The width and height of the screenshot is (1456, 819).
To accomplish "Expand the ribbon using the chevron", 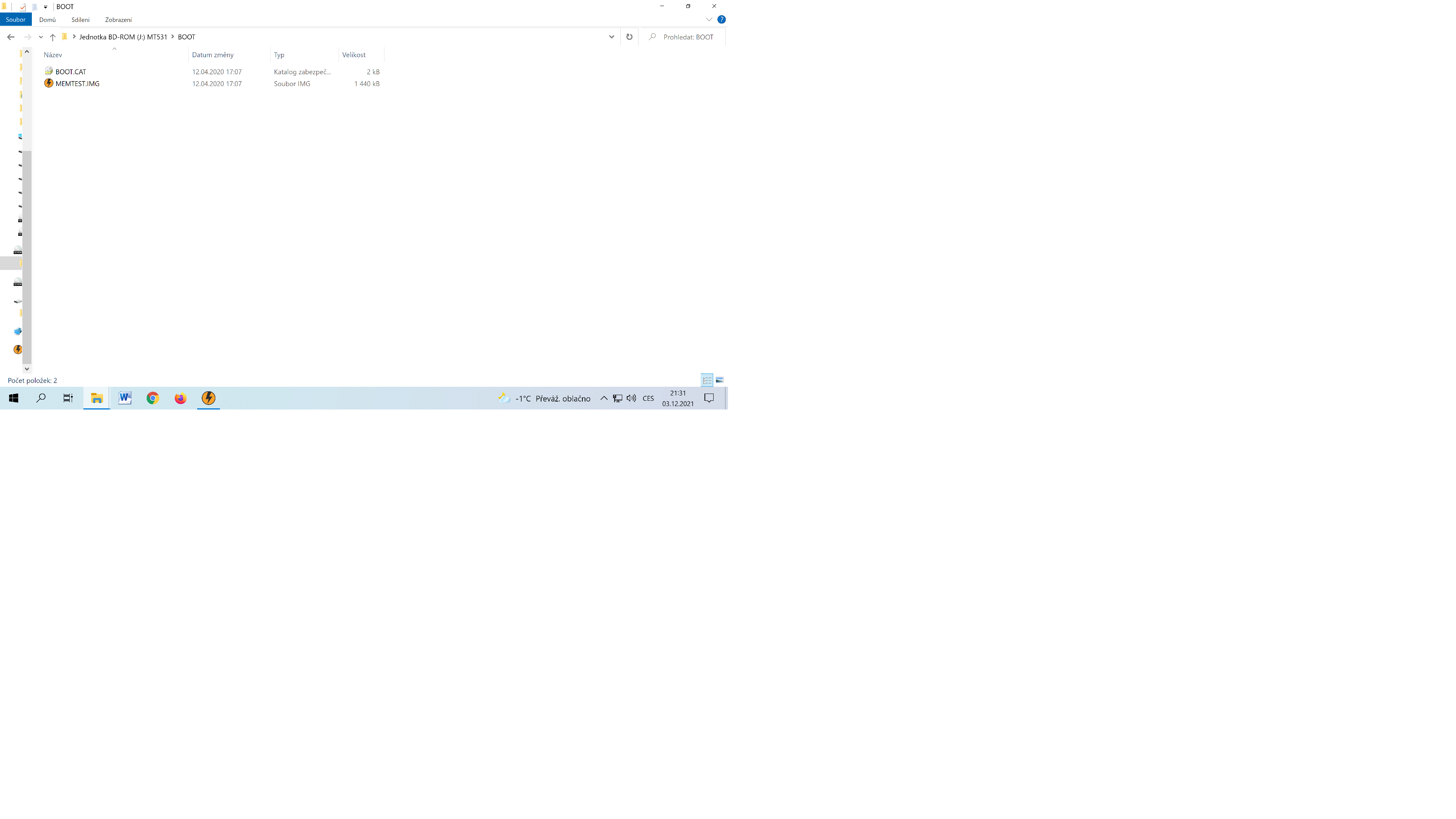I will click(709, 19).
